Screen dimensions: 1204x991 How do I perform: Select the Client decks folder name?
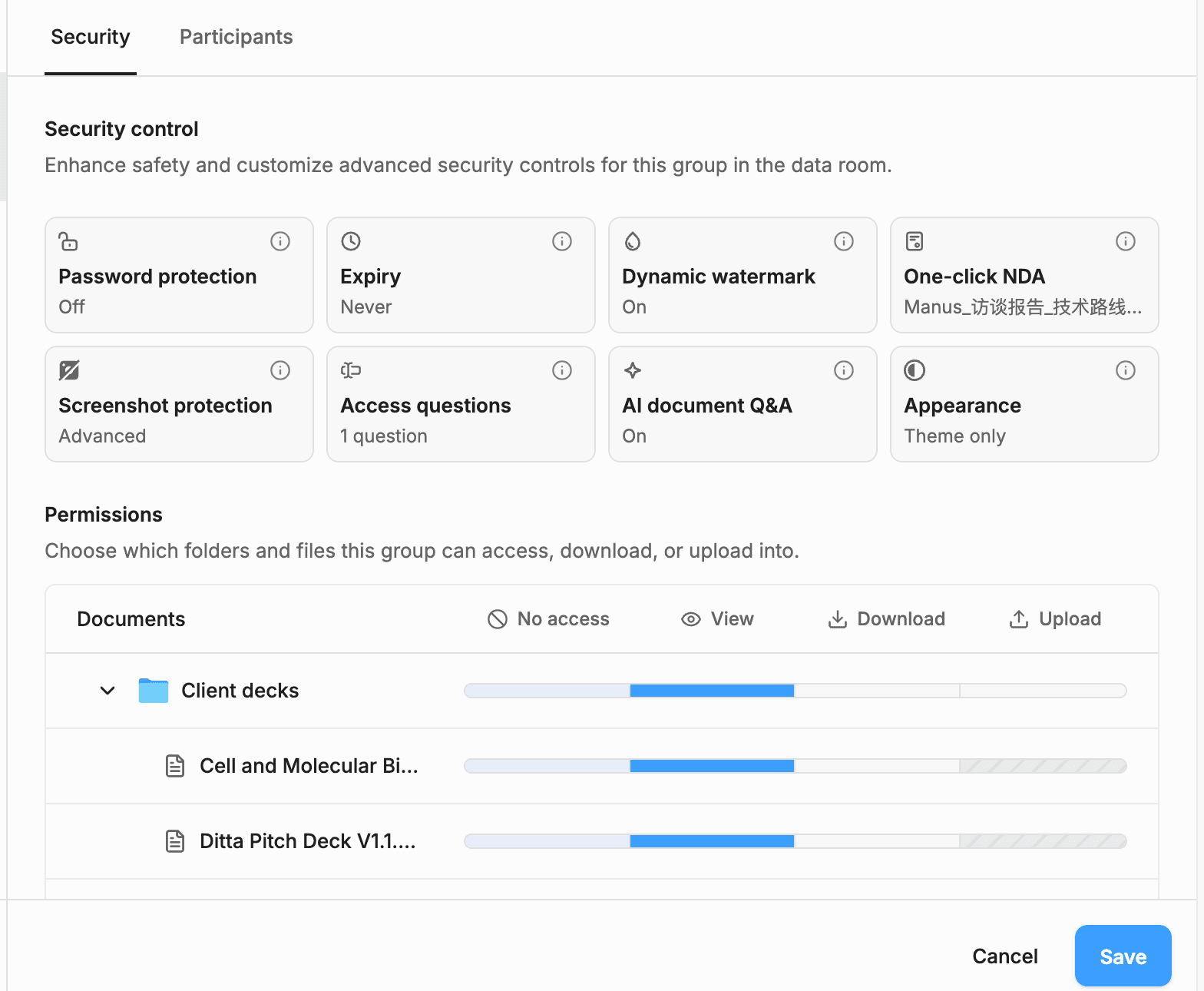coord(240,691)
